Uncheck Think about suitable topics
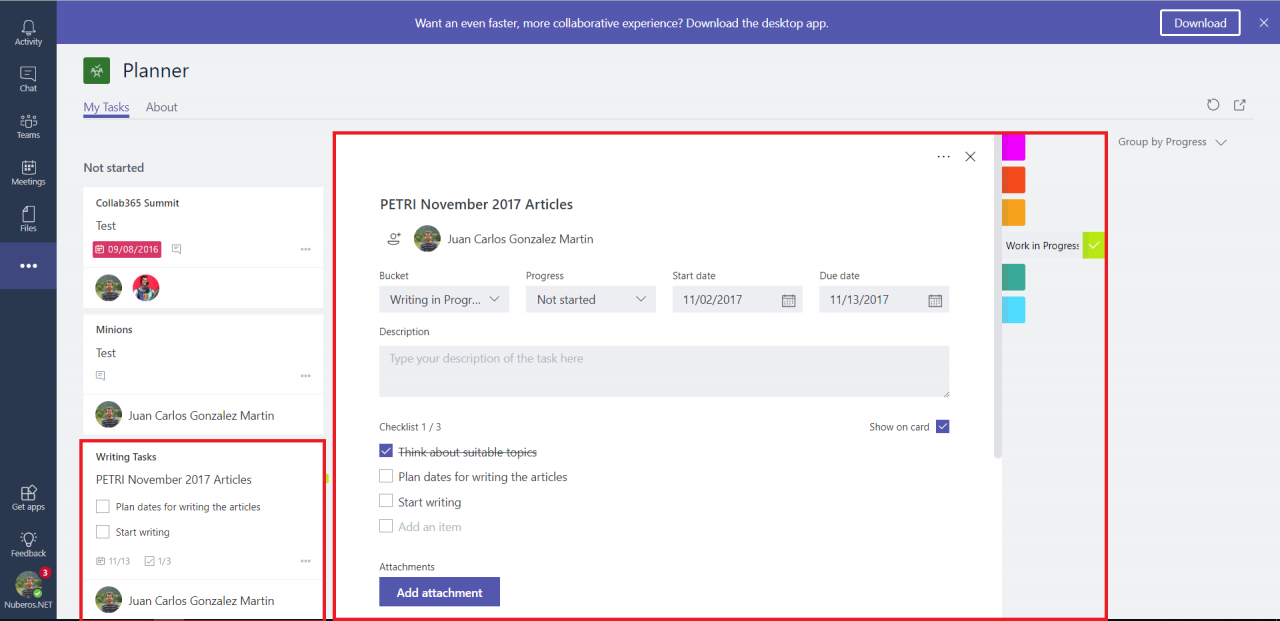 tap(386, 450)
